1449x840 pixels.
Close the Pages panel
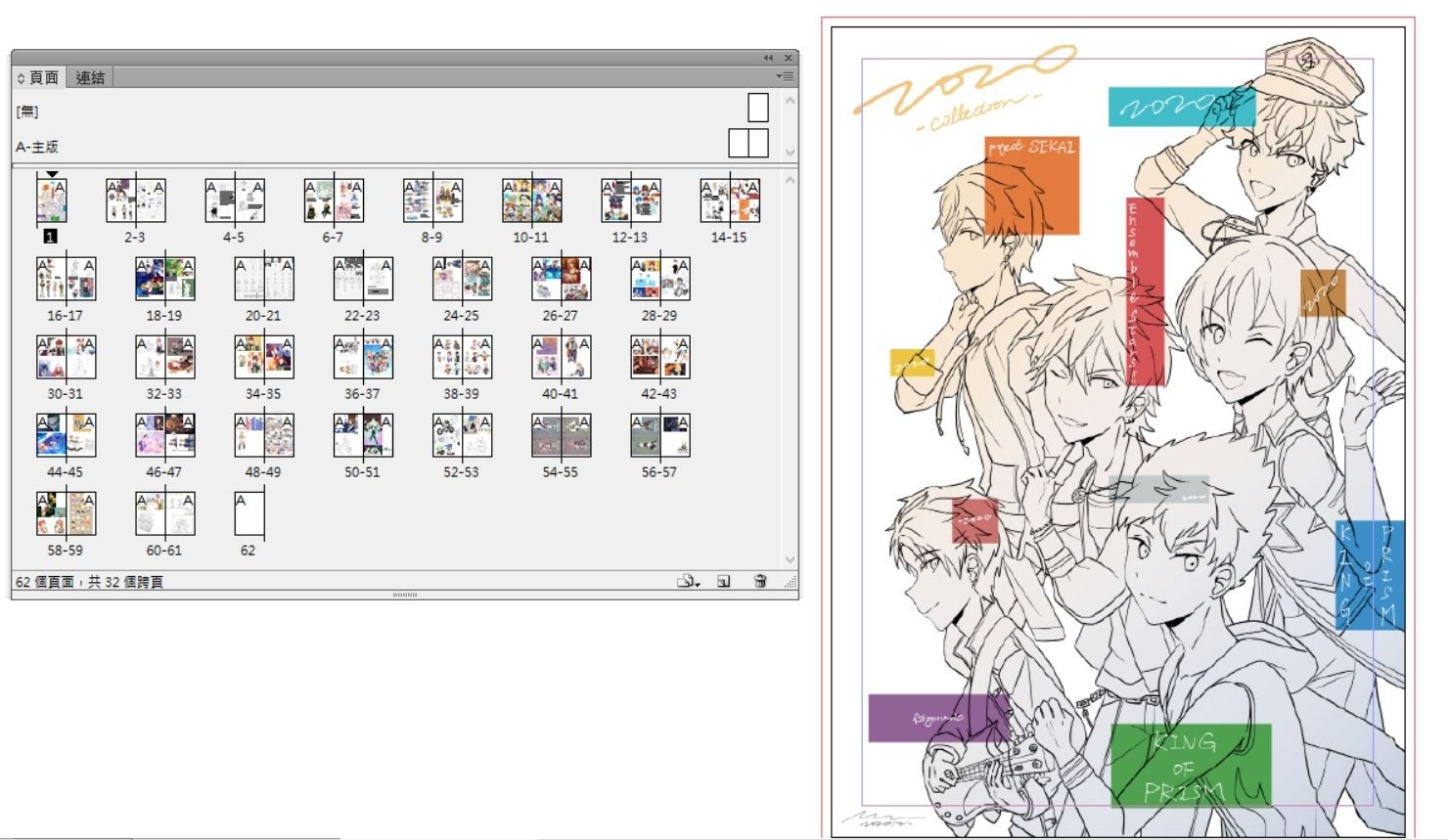click(x=788, y=58)
